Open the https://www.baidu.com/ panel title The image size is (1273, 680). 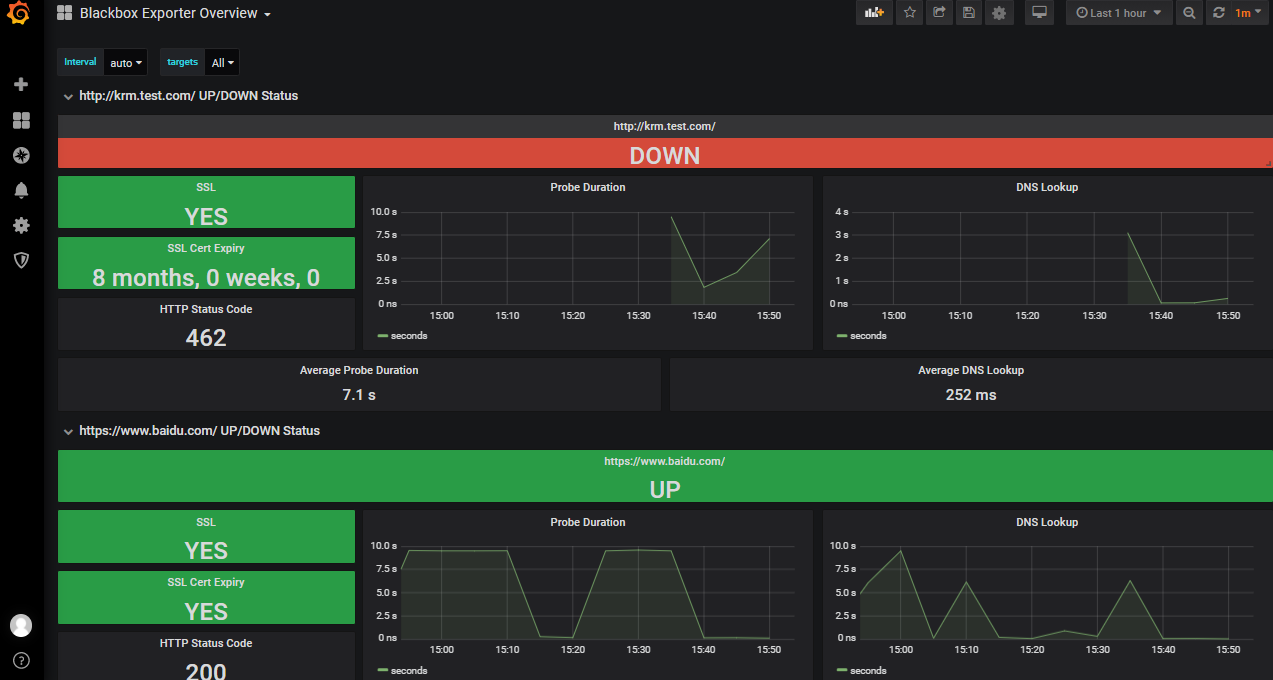coord(664,461)
